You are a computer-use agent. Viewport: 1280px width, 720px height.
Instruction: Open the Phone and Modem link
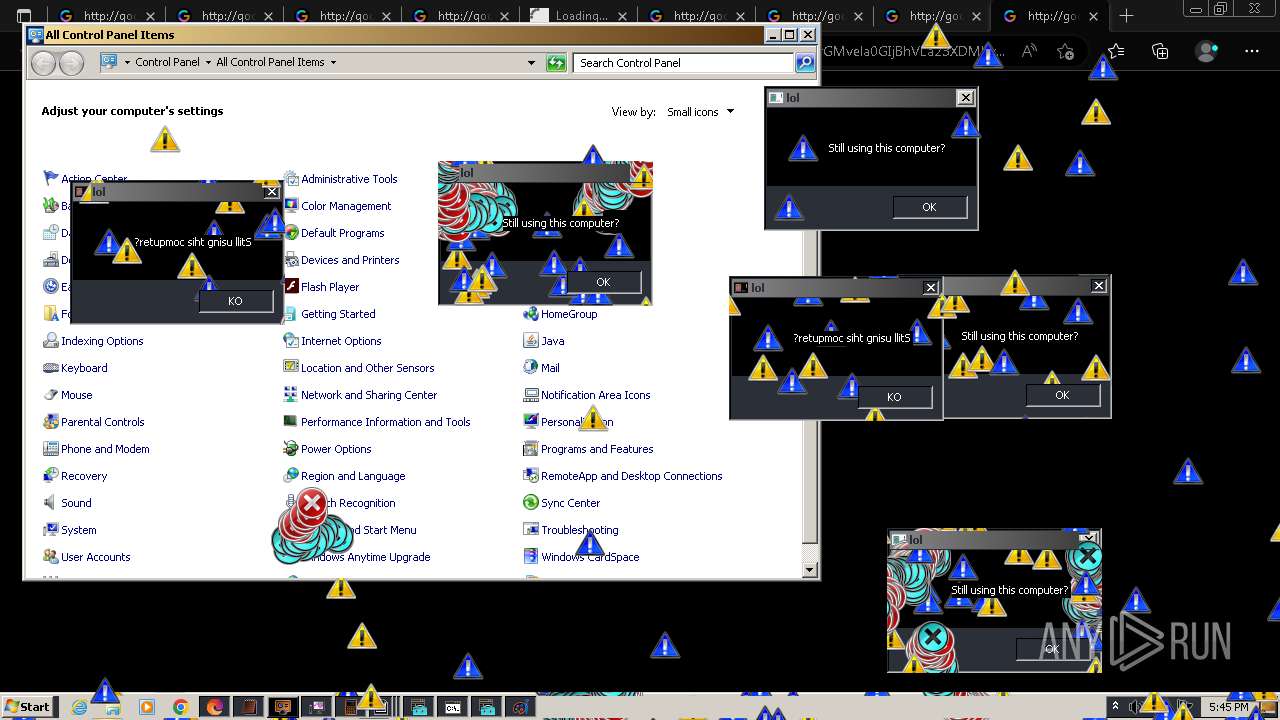[x=105, y=449]
